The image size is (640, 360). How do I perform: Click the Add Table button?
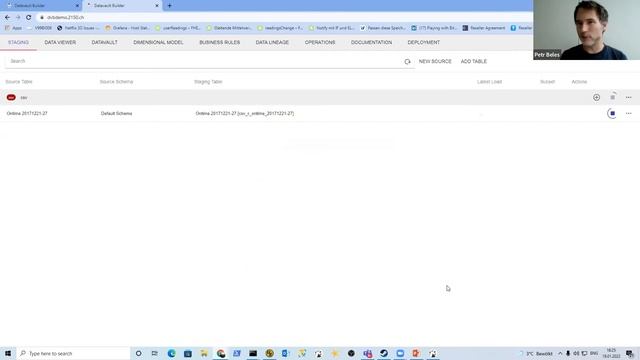[x=474, y=61]
